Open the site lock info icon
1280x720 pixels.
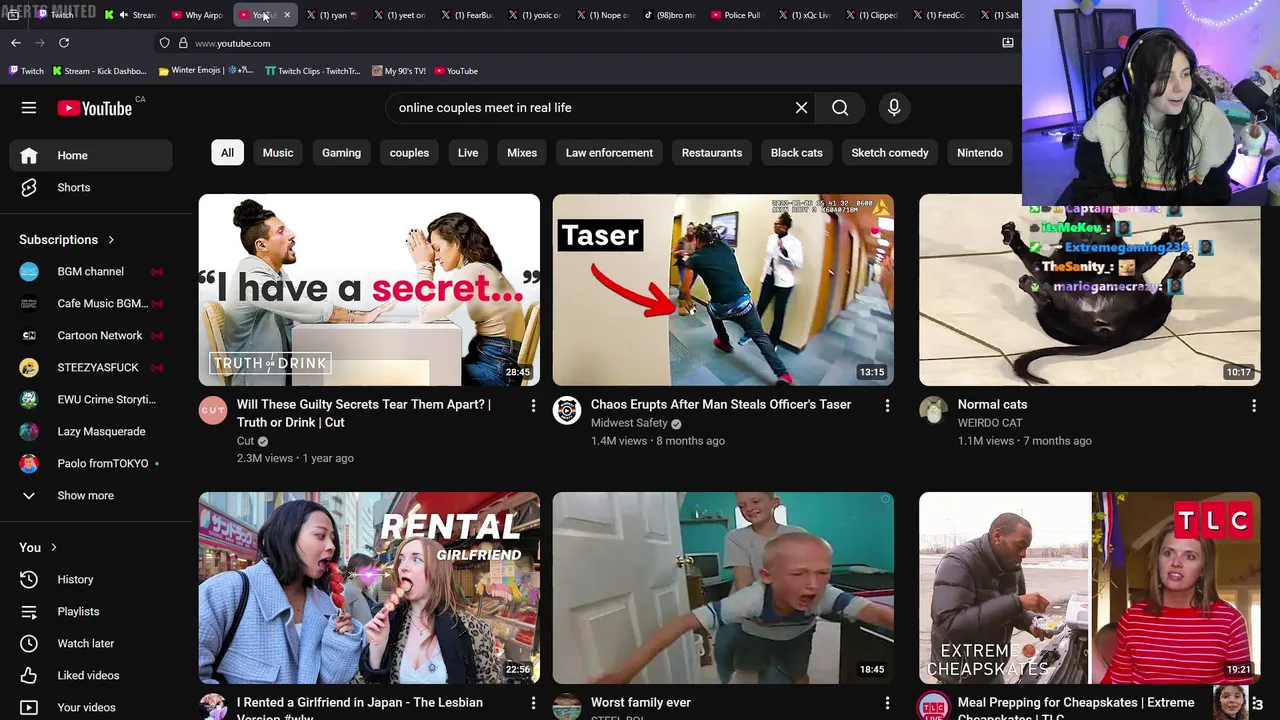pyautogui.click(x=183, y=43)
